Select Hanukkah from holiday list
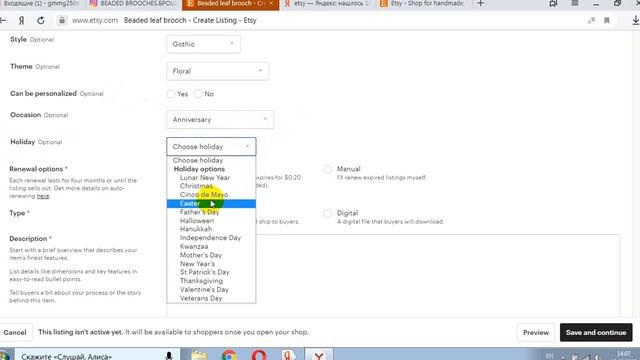640x360 pixels. tap(211, 229)
